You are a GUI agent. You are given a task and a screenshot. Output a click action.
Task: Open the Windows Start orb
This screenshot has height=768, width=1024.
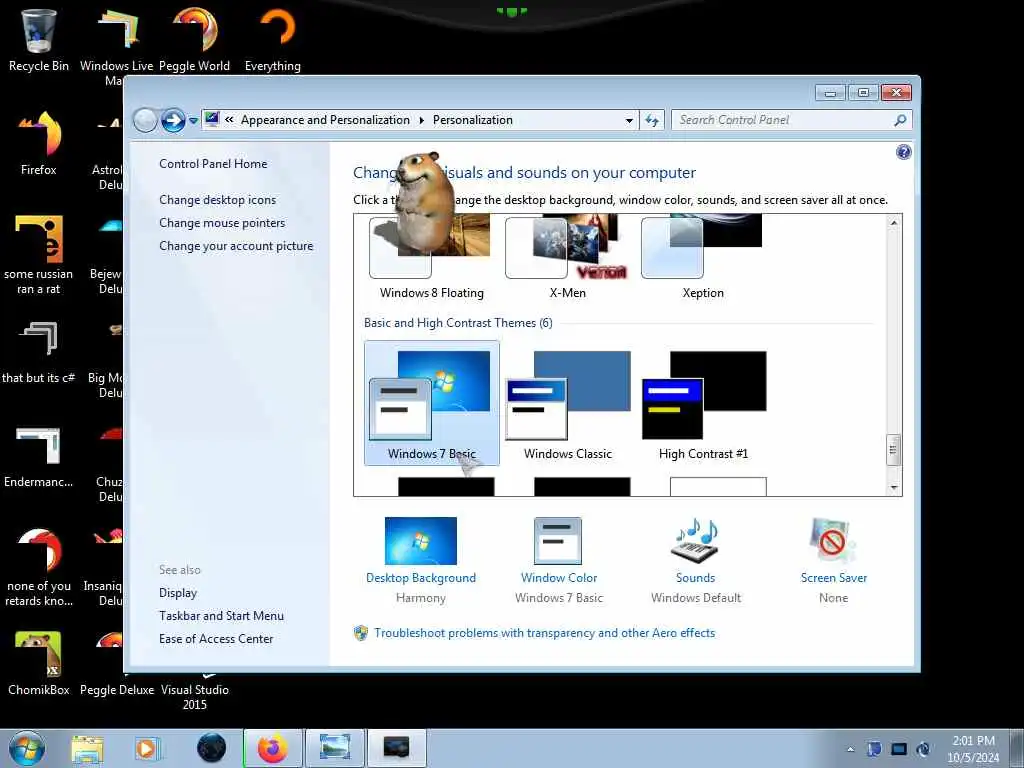[x=27, y=748]
